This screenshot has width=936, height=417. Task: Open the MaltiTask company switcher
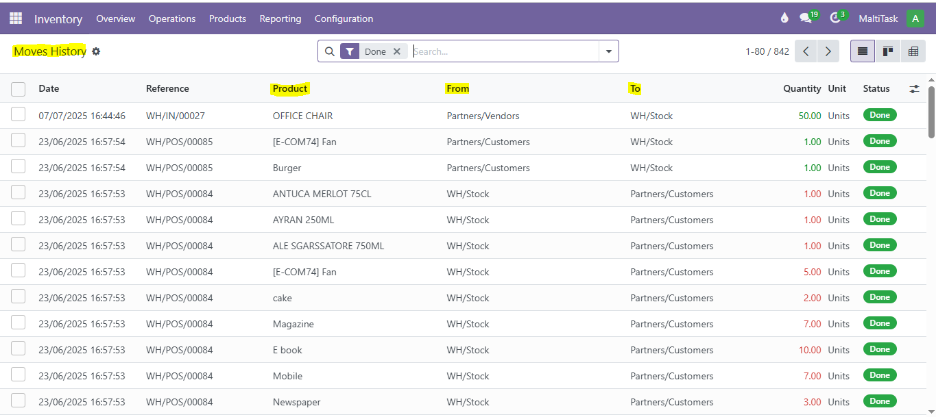pyautogui.click(x=876, y=18)
